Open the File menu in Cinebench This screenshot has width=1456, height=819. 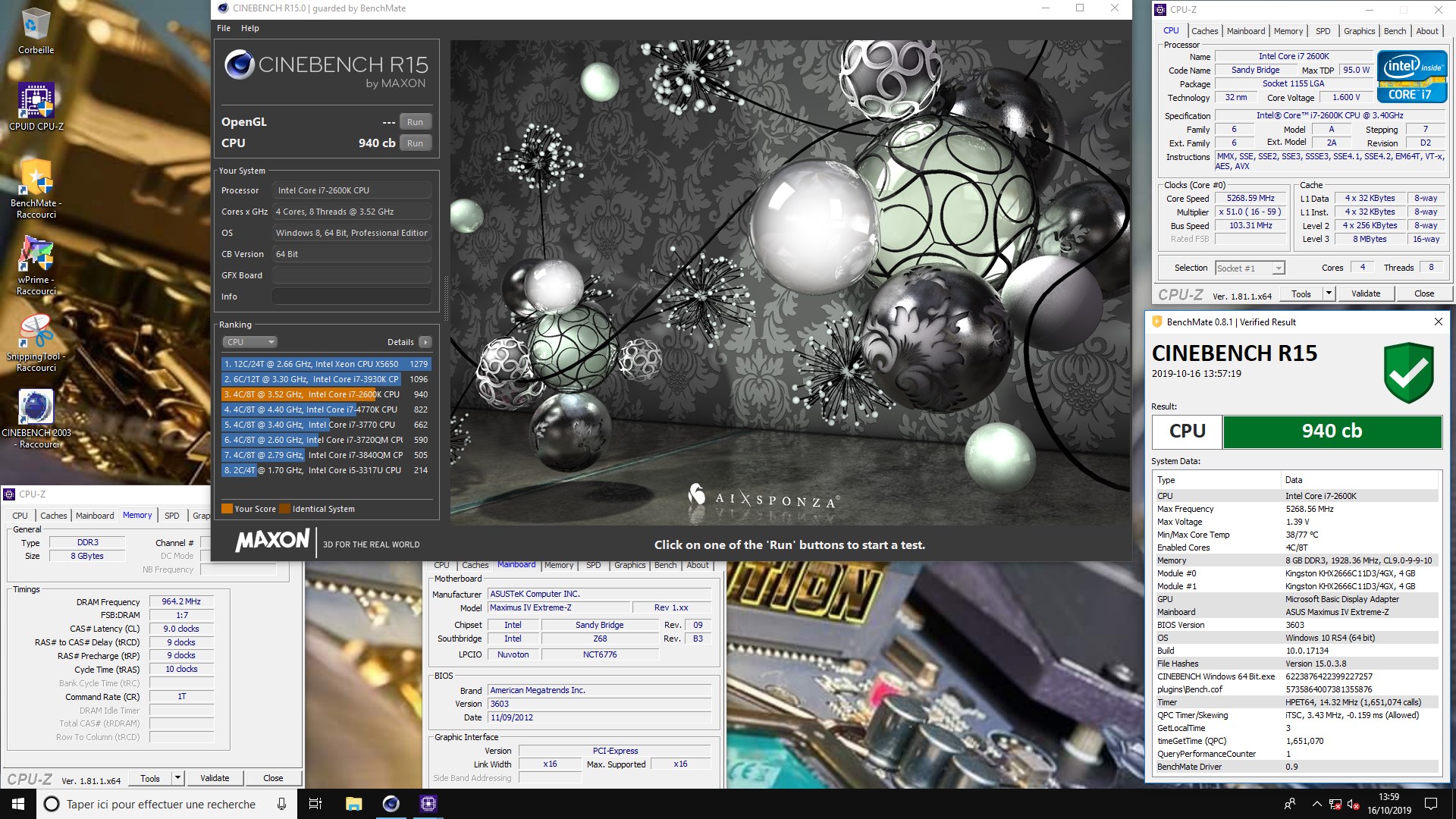224,28
